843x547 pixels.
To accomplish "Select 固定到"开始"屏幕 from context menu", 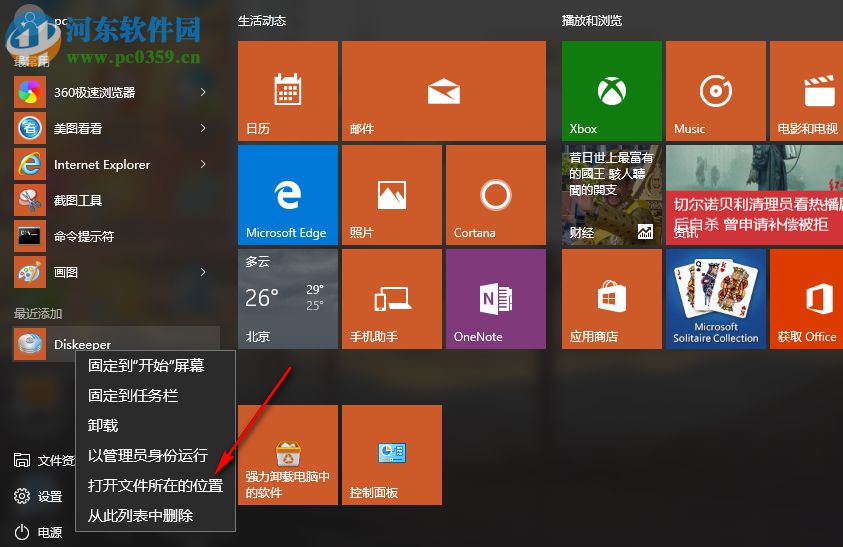I will coord(155,366).
